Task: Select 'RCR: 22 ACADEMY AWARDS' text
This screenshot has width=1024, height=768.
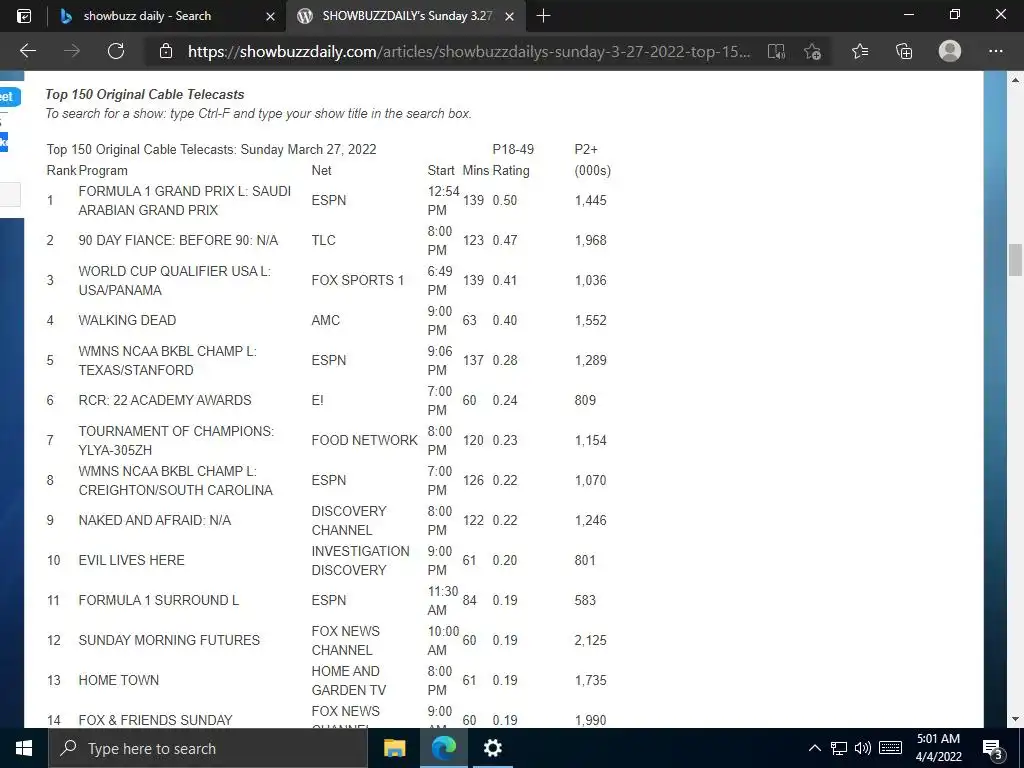Action: click(x=165, y=400)
